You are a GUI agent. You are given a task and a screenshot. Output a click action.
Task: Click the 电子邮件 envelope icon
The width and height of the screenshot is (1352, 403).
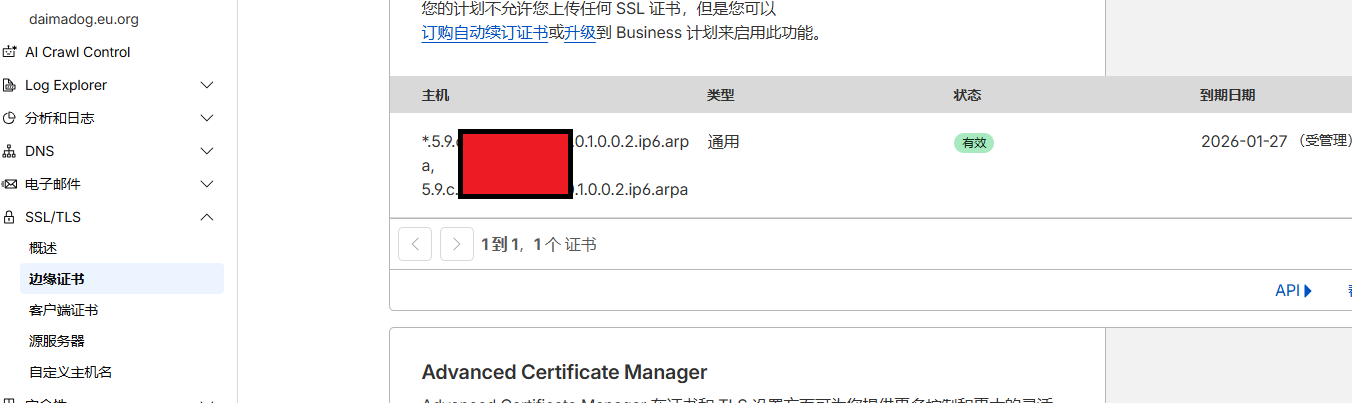9,184
